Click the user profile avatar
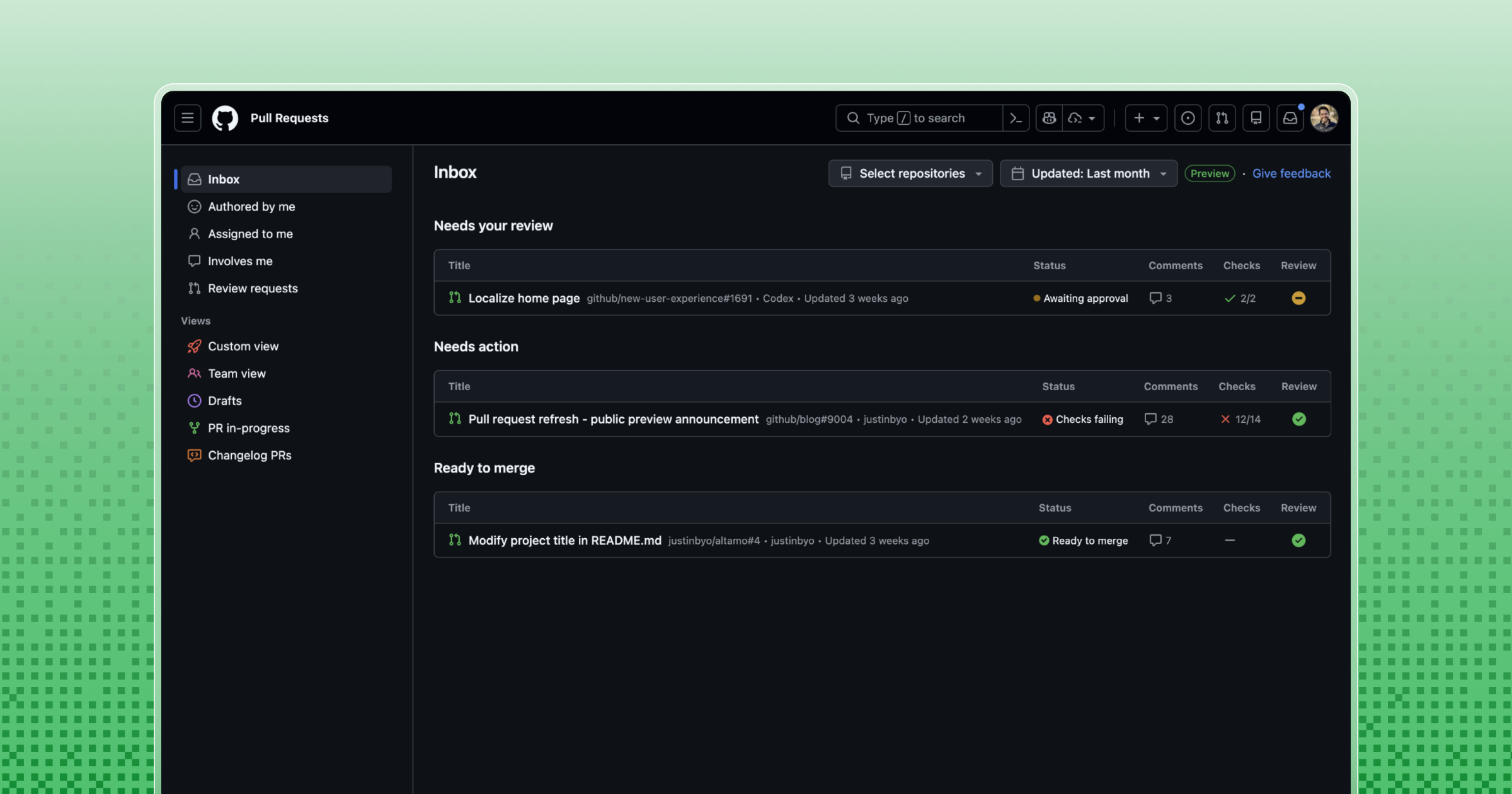 [x=1324, y=118]
